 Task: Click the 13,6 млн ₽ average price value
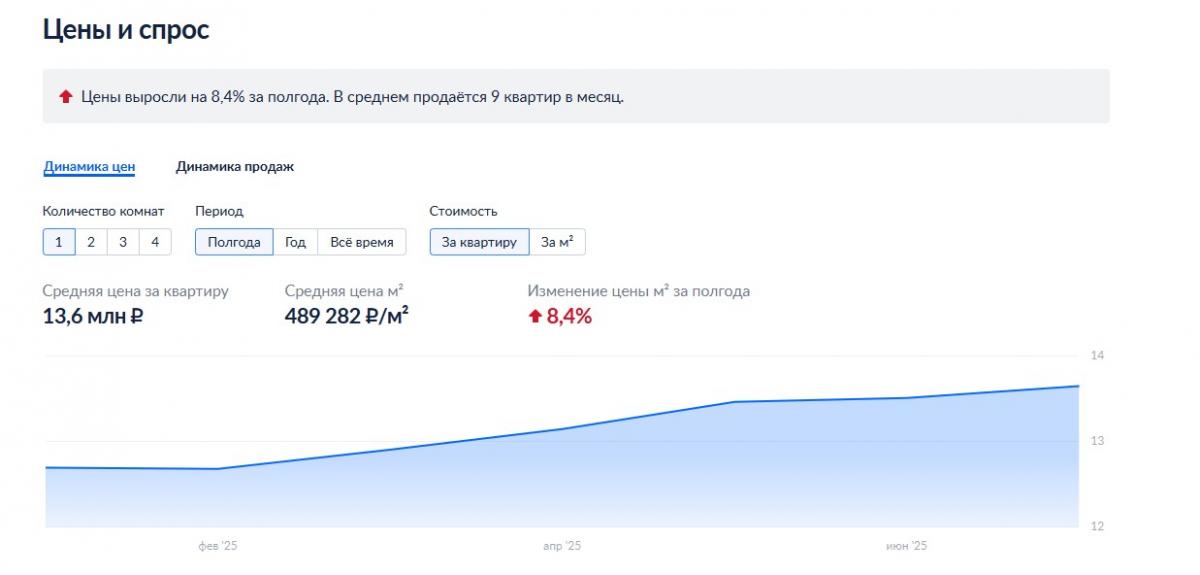point(93,316)
